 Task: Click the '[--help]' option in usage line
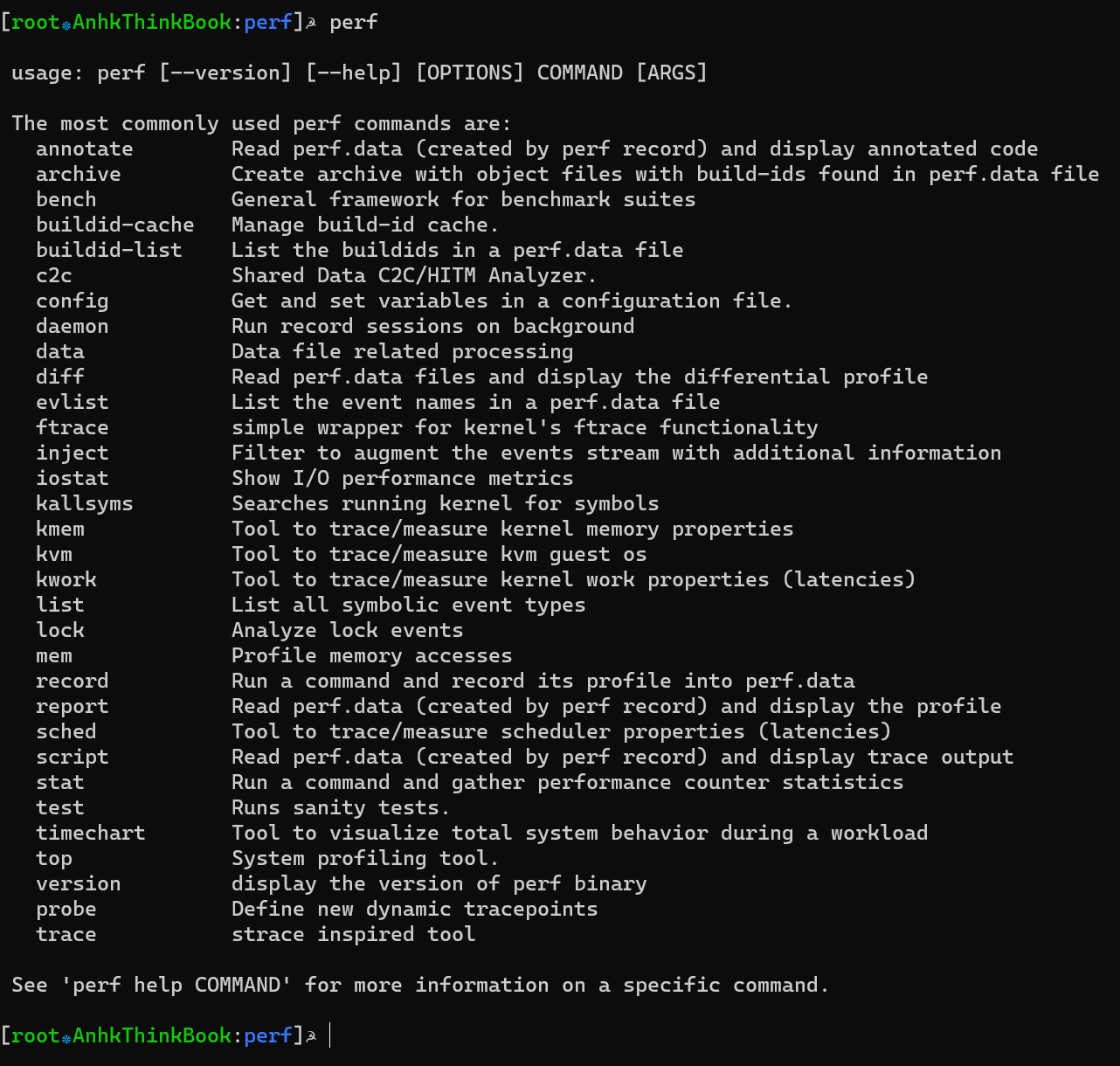coord(354,73)
